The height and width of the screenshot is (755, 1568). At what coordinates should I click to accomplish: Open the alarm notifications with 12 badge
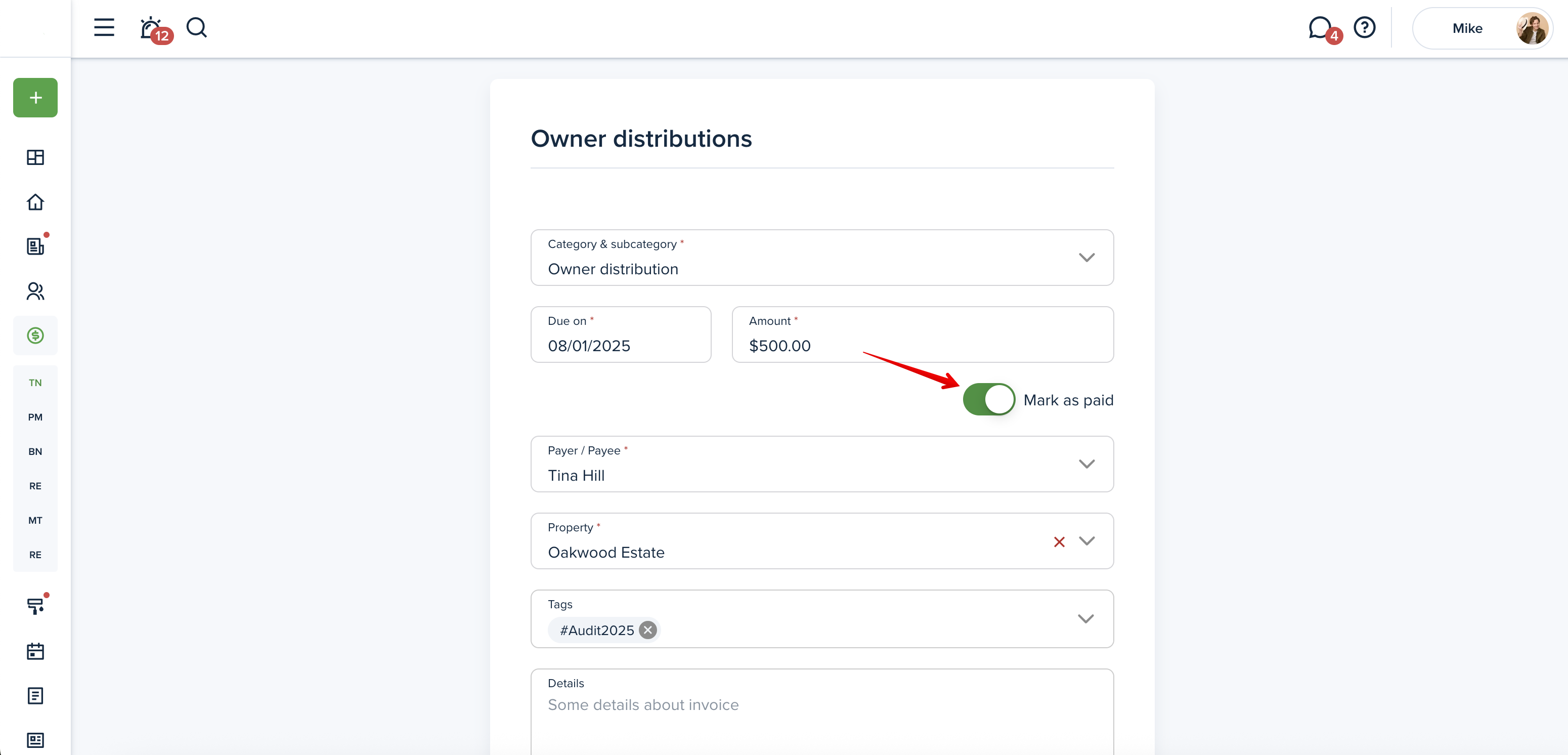point(155,29)
